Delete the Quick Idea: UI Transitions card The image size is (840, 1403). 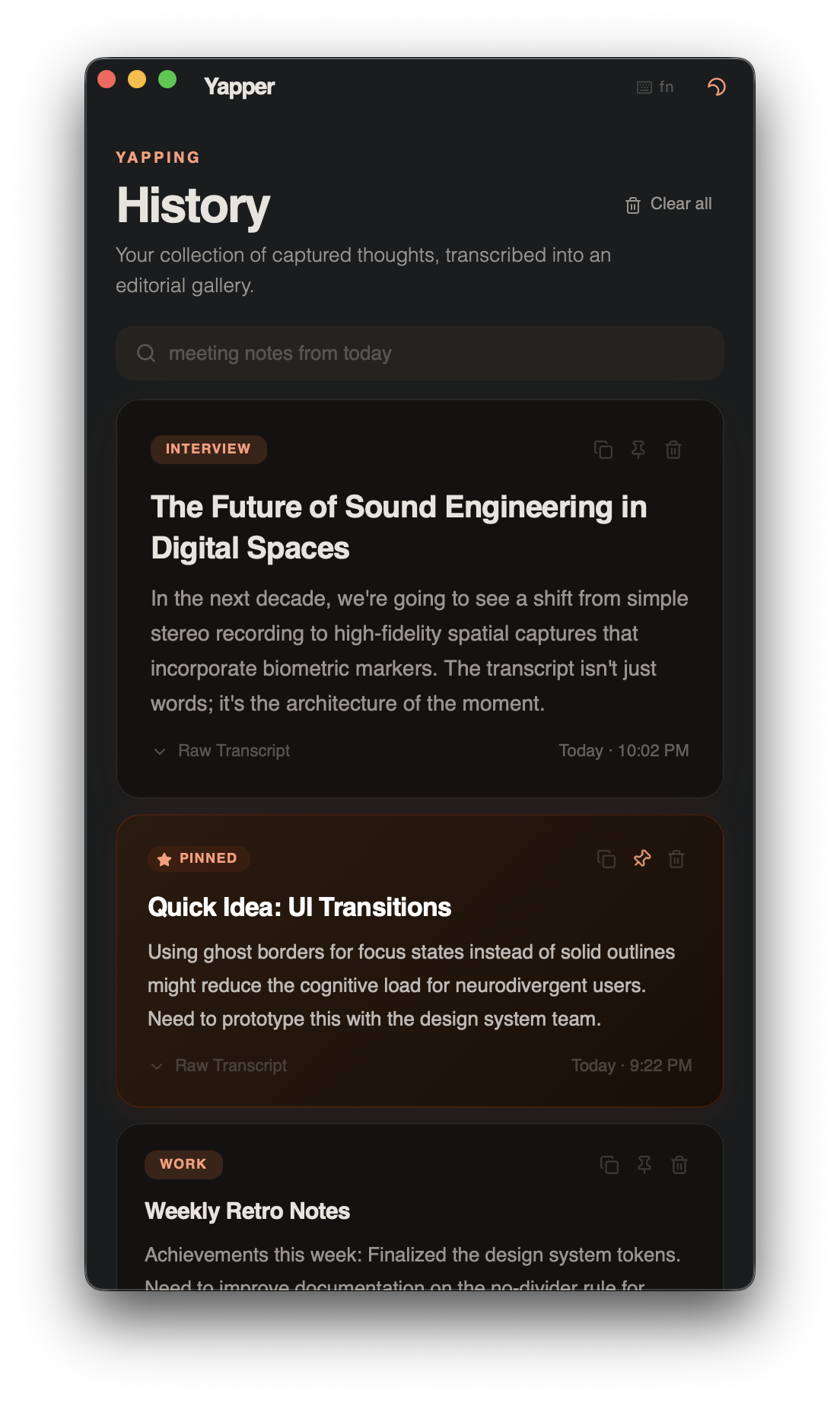(x=676, y=859)
